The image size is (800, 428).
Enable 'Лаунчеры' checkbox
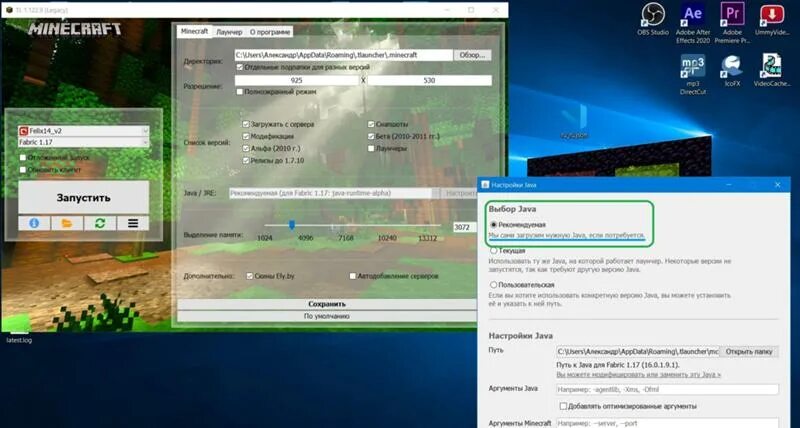[371, 148]
